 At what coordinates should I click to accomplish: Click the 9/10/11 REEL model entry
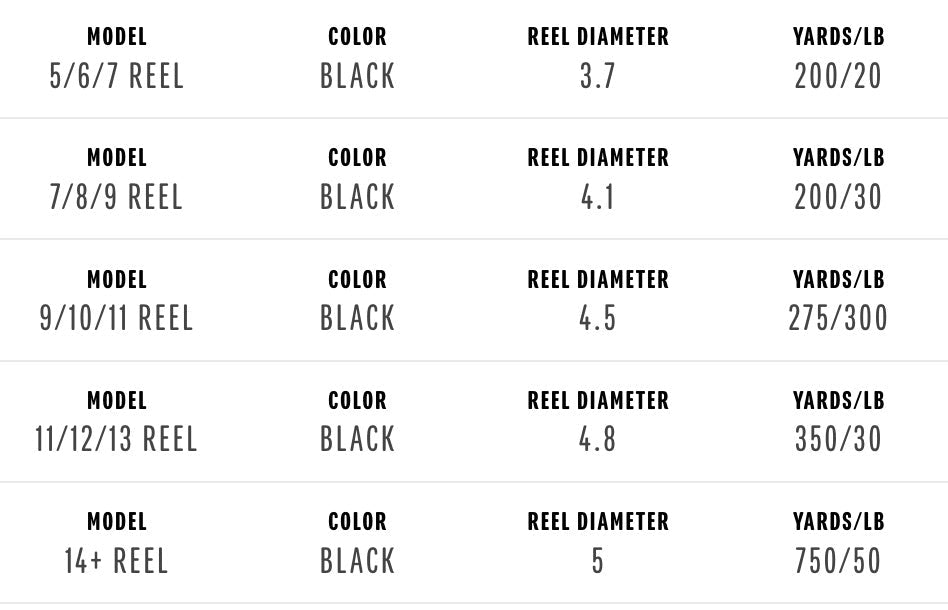click(x=117, y=319)
